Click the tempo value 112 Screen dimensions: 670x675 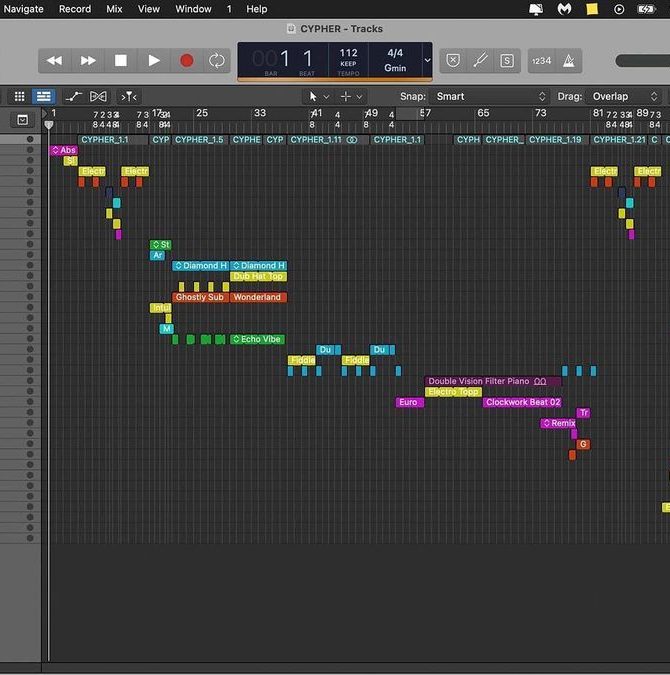[x=348, y=53]
